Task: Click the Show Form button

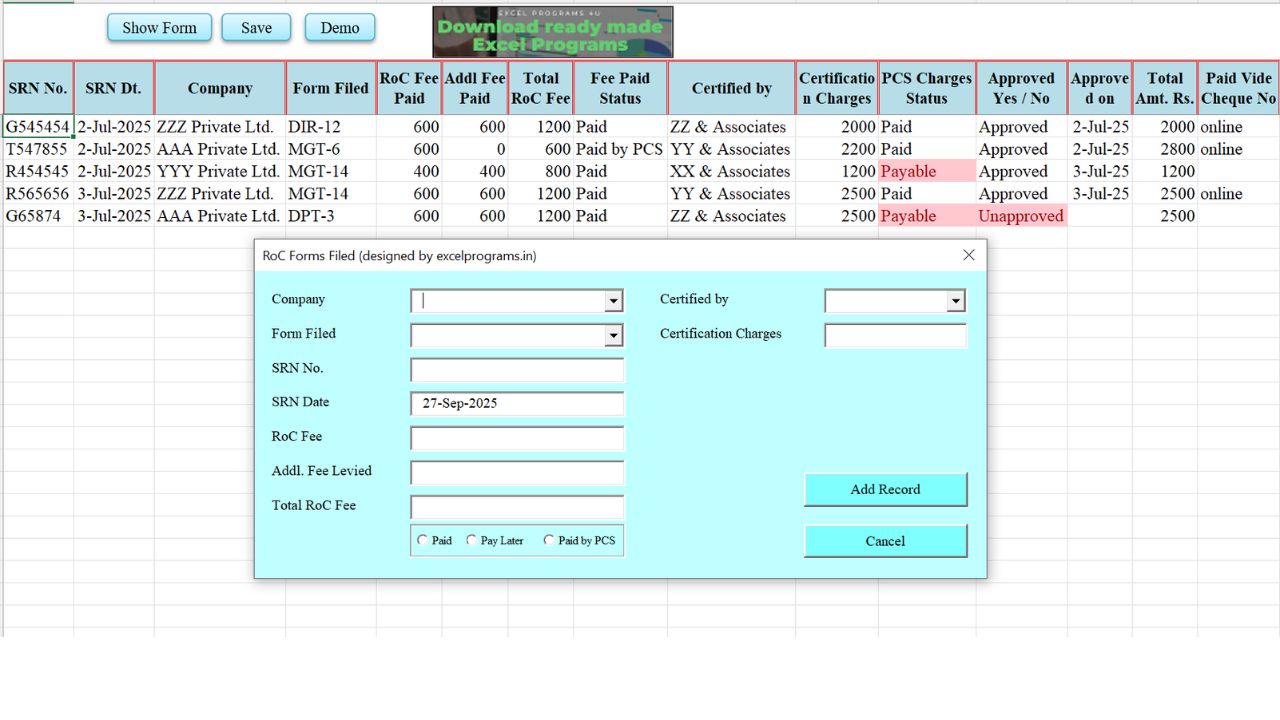Action: [160, 28]
